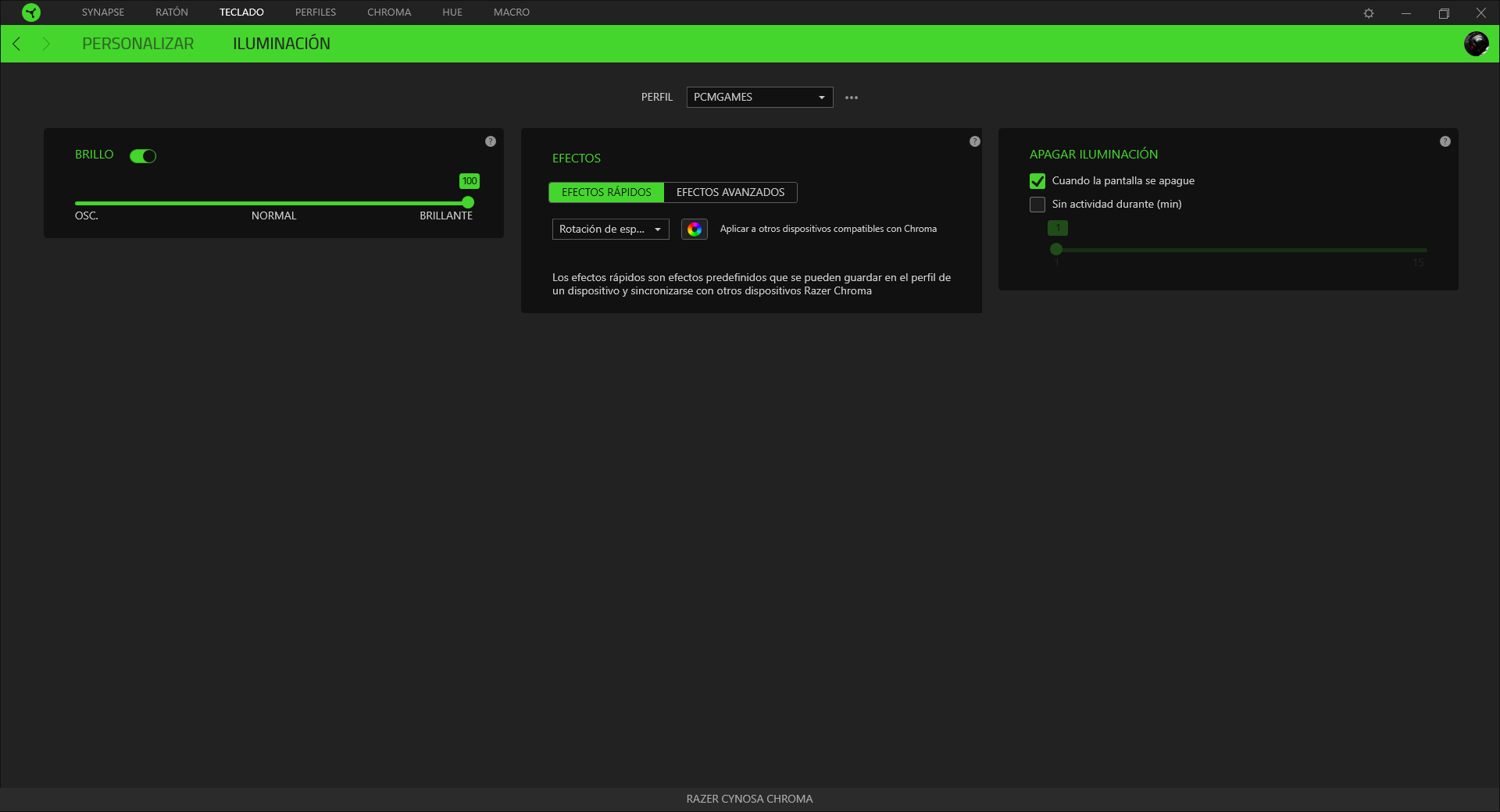This screenshot has width=1500, height=812.
Task: Enable Sin actividad durante (min) checkbox
Action: click(x=1037, y=205)
